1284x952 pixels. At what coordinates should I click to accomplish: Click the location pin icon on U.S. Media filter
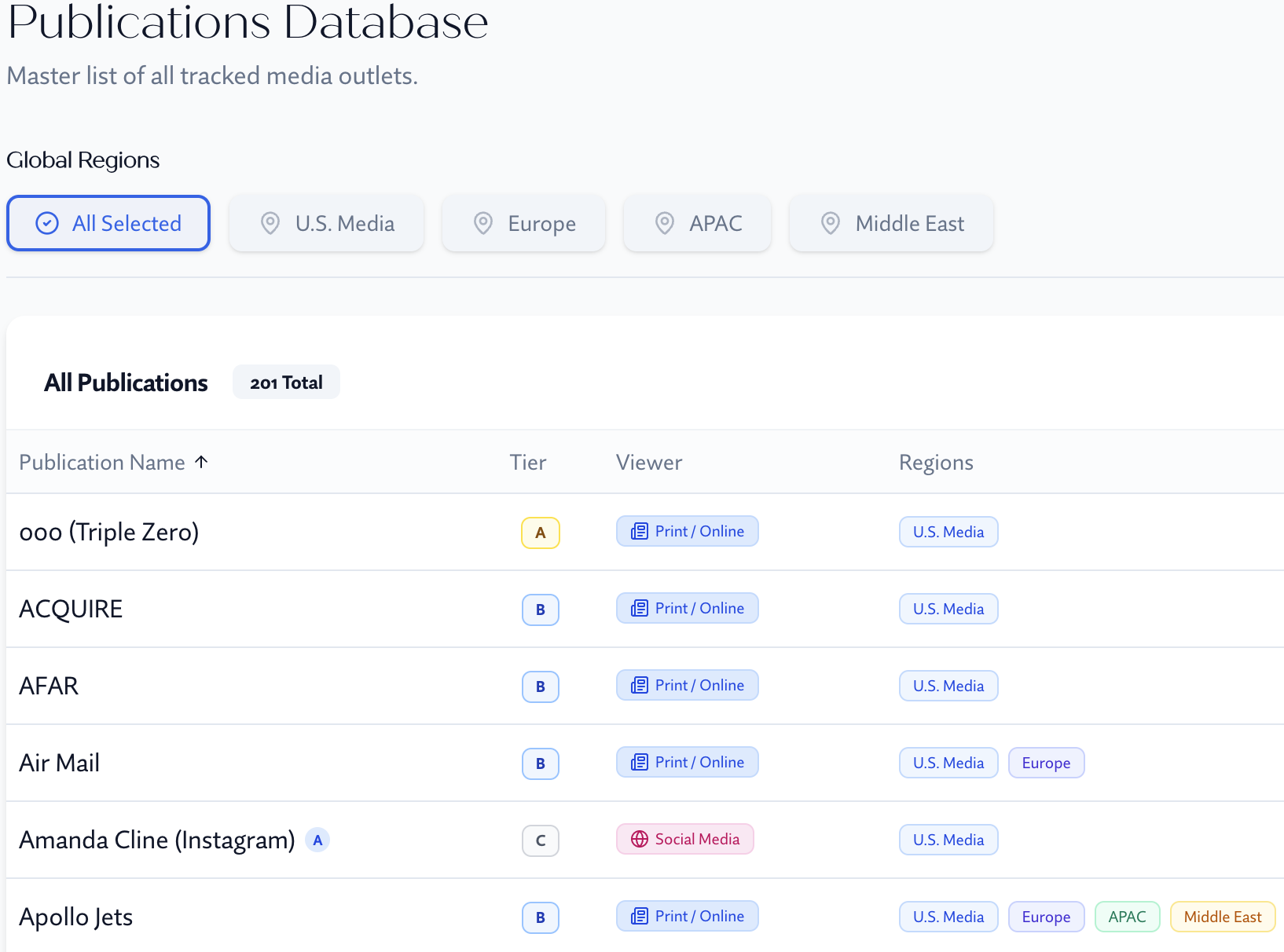click(x=270, y=223)
